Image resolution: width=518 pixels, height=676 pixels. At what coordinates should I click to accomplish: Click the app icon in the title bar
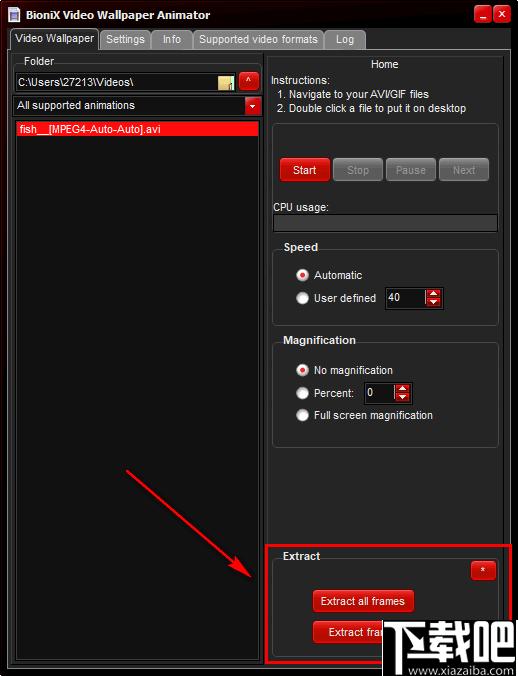pyautogui.click(x=14, y=15)
